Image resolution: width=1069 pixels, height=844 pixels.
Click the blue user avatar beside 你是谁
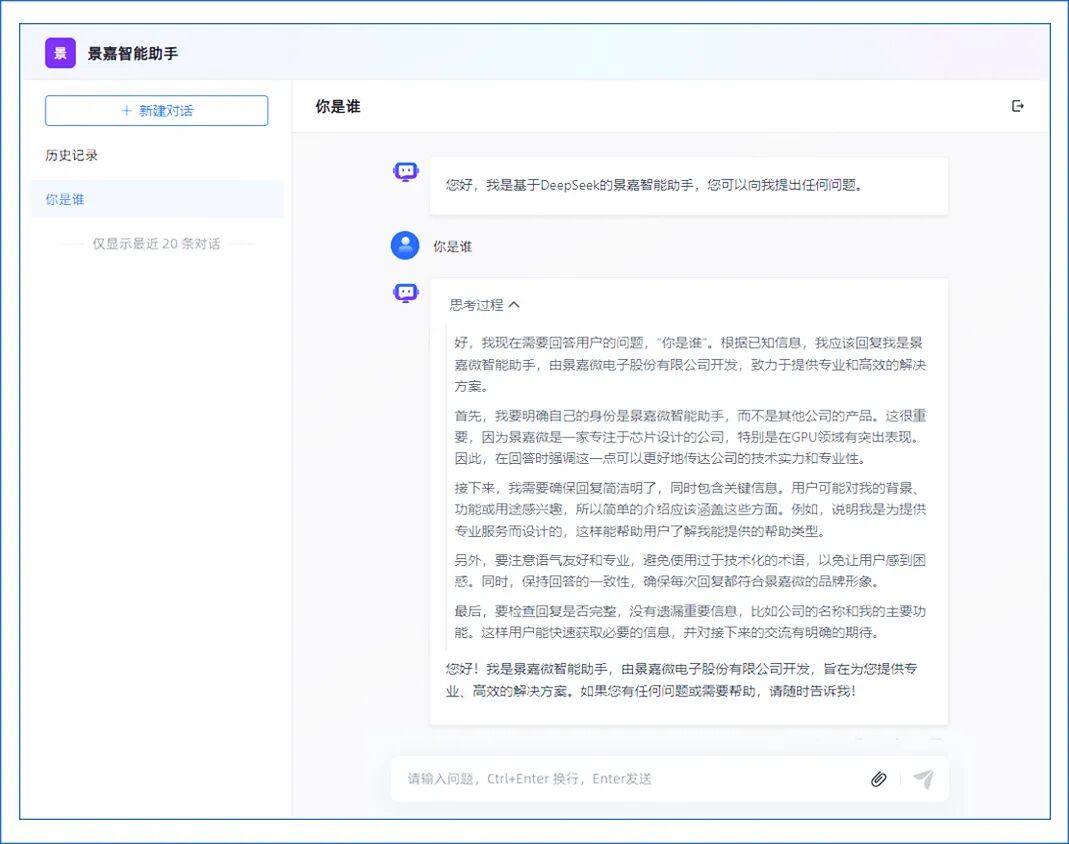click(x=404, y=246)
